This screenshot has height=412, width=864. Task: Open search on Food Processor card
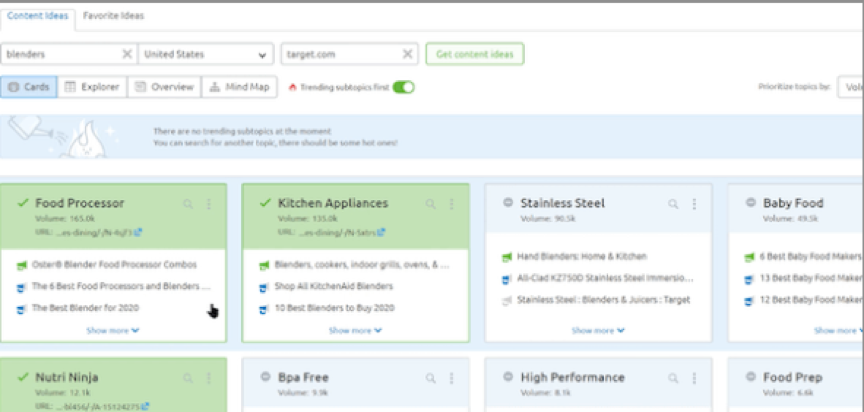188,204
